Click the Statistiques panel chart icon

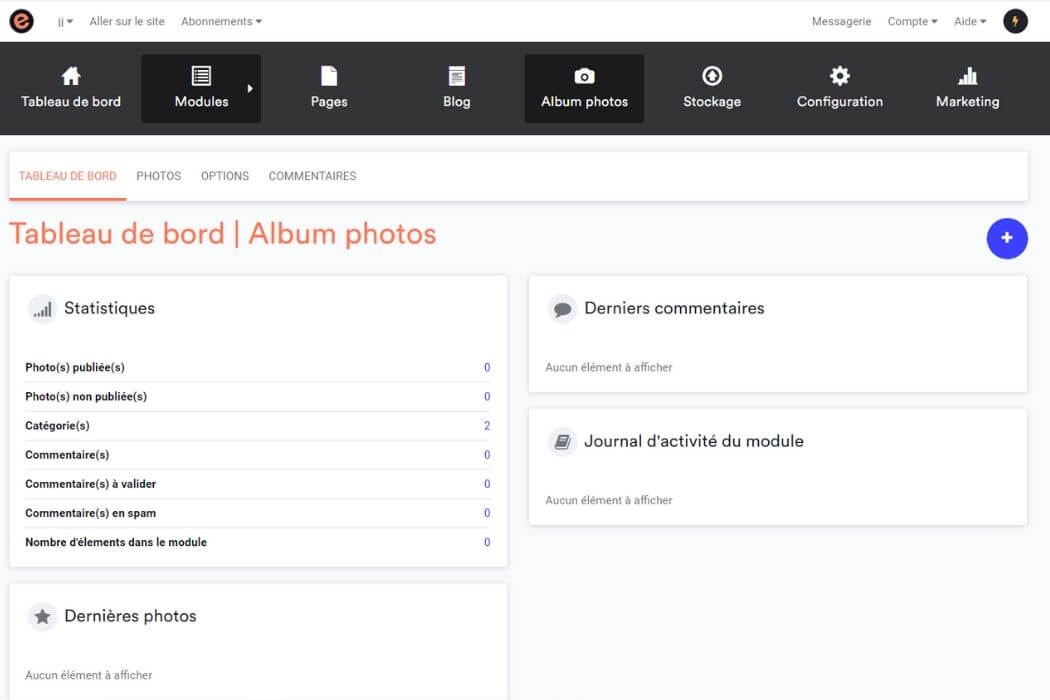pos(41,308)
